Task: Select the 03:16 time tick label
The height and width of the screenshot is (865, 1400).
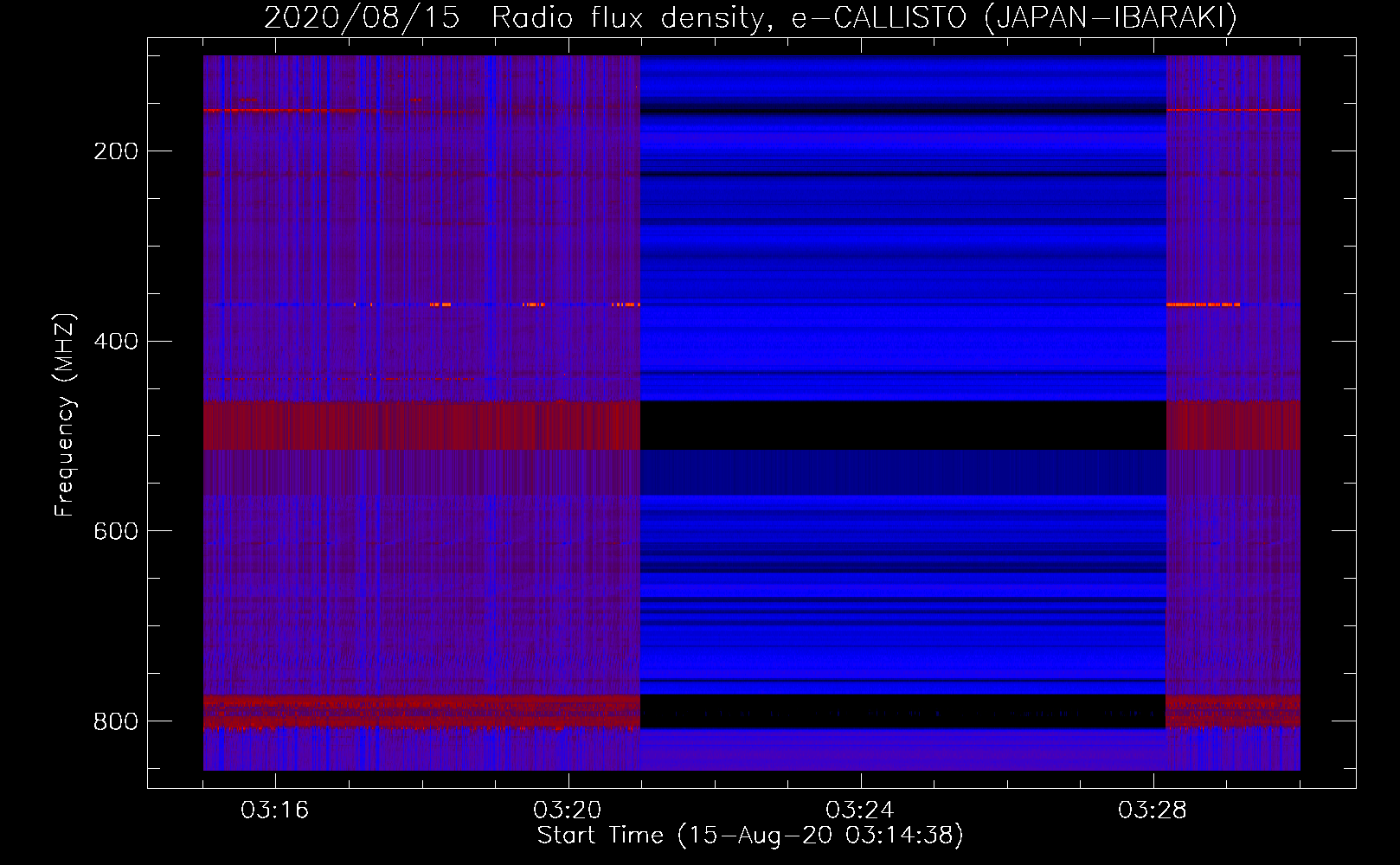Action: point(275,811)
